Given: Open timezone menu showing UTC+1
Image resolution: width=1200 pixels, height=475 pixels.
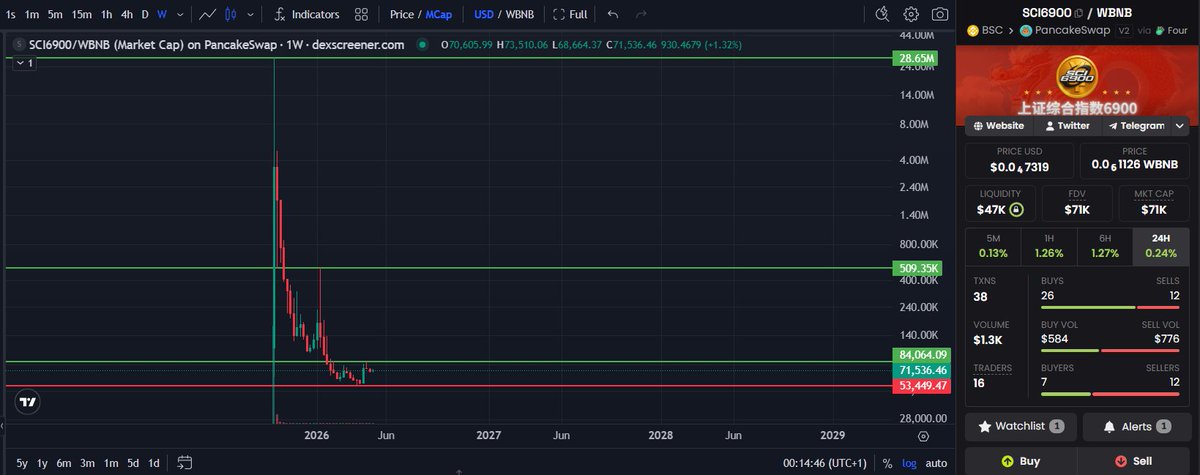Looking at the screenshot, I should (827, 463).
